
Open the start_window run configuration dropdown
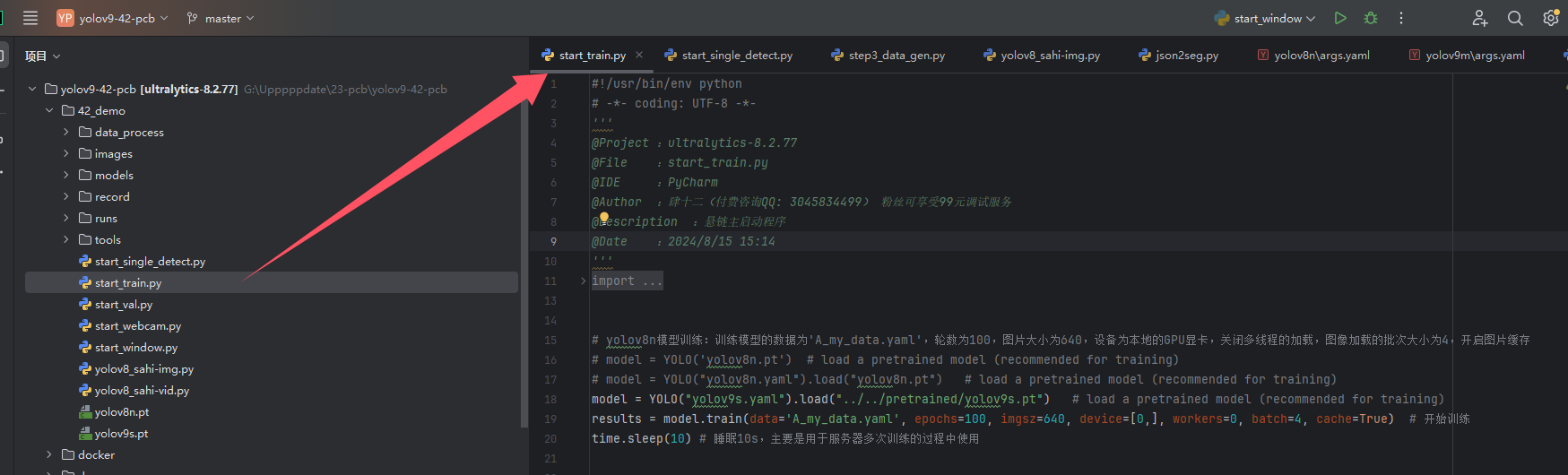pos(1265,18)
